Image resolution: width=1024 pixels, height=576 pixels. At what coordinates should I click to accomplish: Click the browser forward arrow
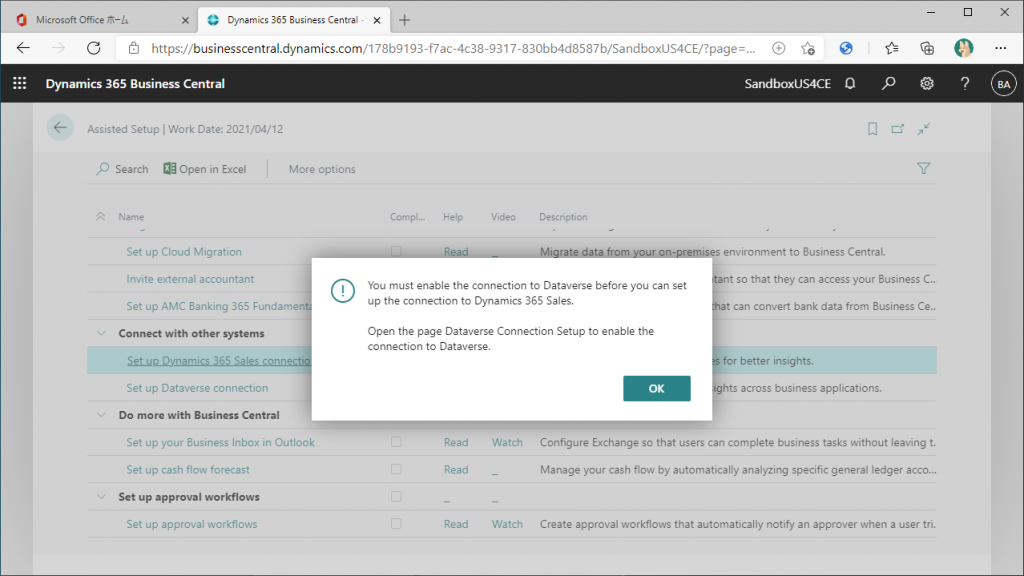point(58,48)
